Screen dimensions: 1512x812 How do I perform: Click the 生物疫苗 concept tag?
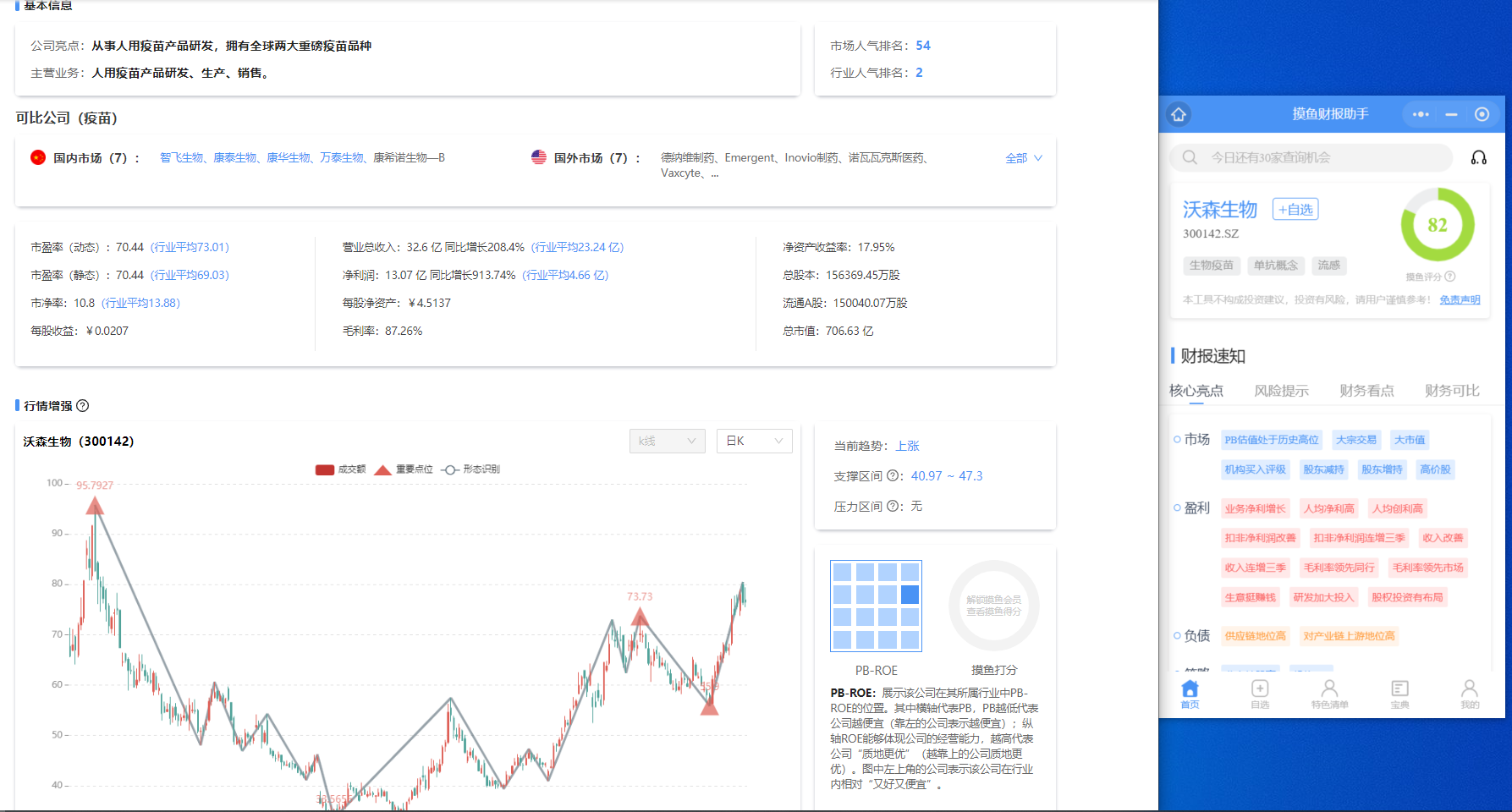pyautogui.click(x=1211, y=266)
